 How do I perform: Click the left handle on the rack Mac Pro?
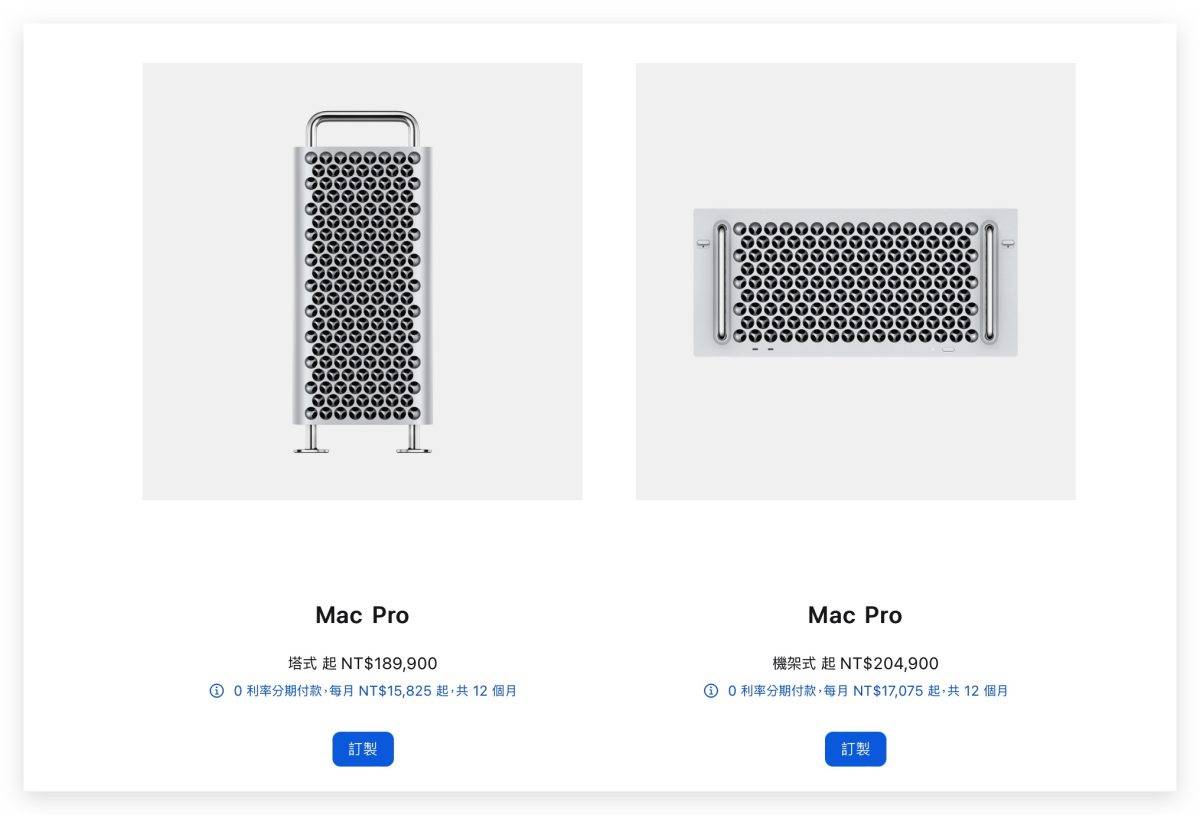[x=722, y=281]
